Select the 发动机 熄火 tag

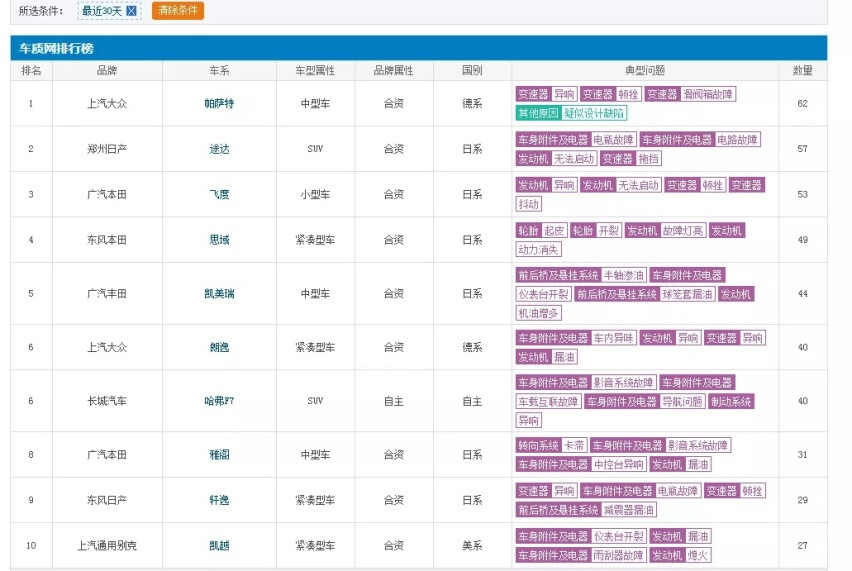680,555
